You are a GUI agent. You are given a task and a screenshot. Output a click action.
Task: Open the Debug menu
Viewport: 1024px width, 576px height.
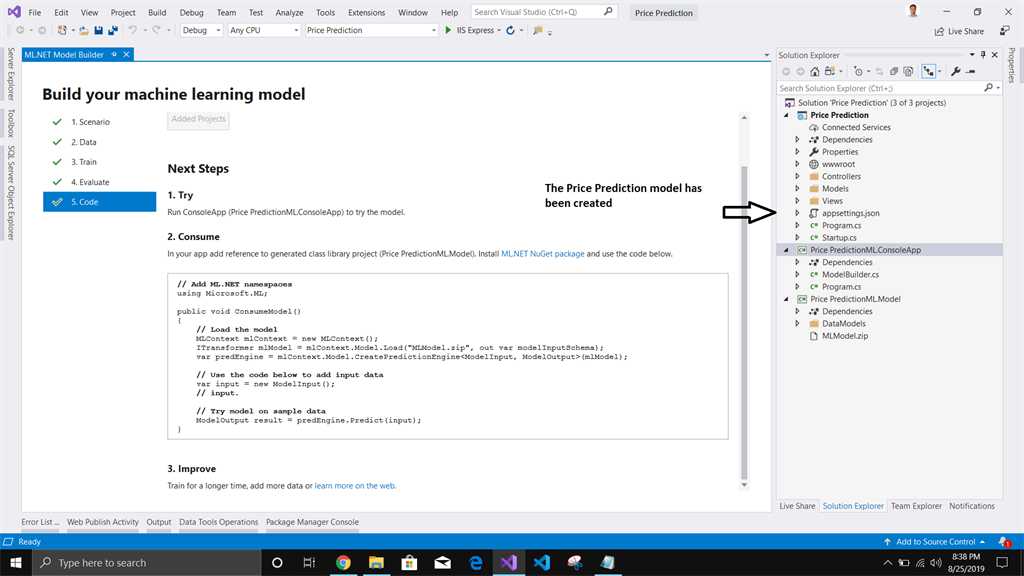[x=192, y=13]
